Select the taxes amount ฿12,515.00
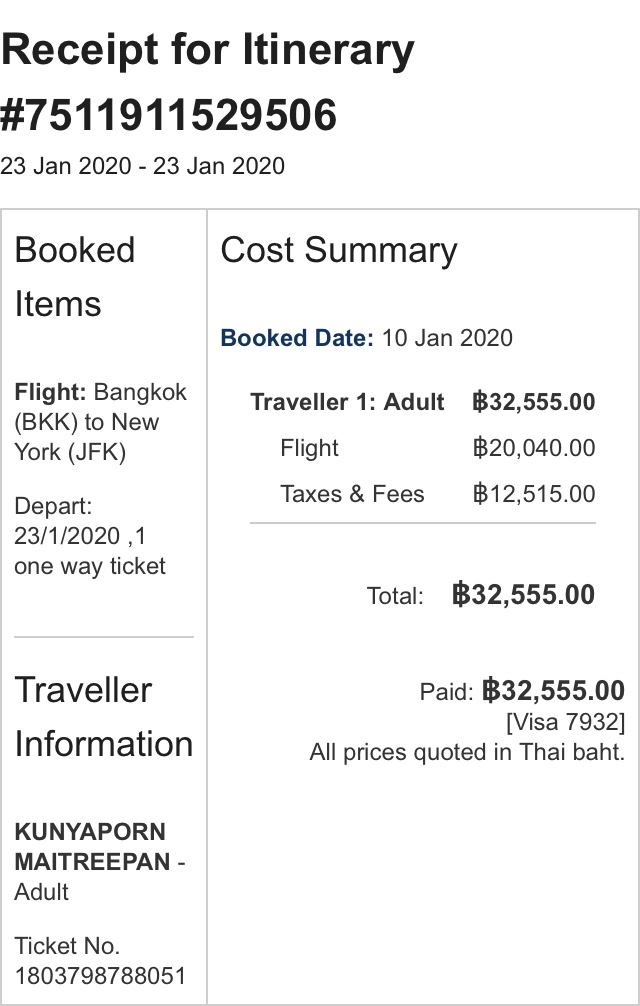 pyautogui.click(x=534, y=494)
